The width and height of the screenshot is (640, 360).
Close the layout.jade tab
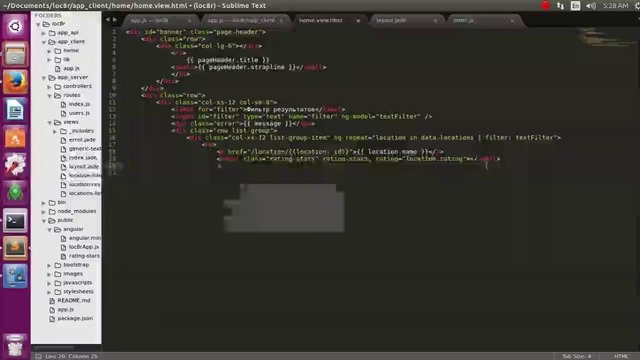(x=435, y=21)
